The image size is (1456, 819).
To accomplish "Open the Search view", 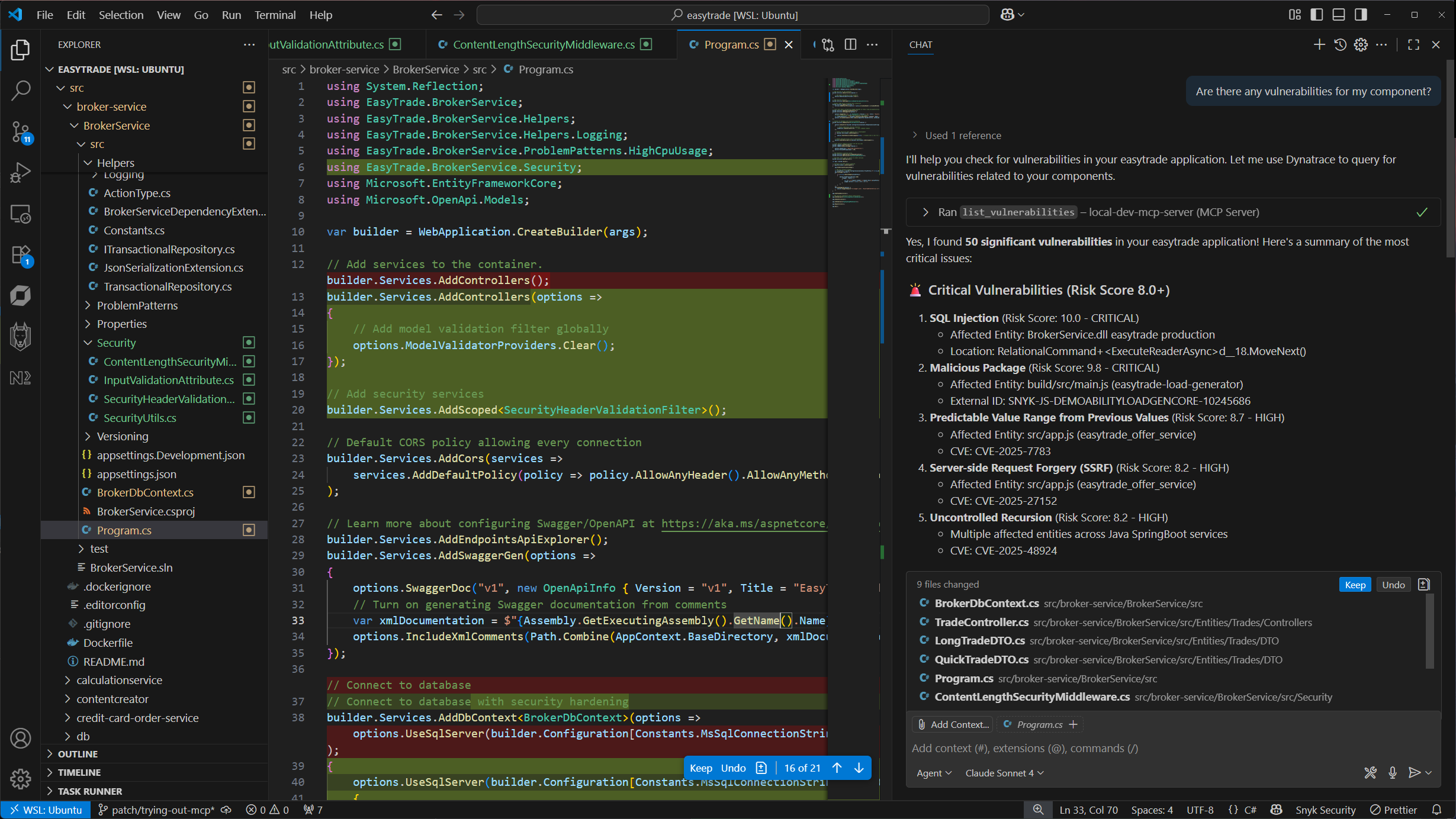I will tap(21, 91).
